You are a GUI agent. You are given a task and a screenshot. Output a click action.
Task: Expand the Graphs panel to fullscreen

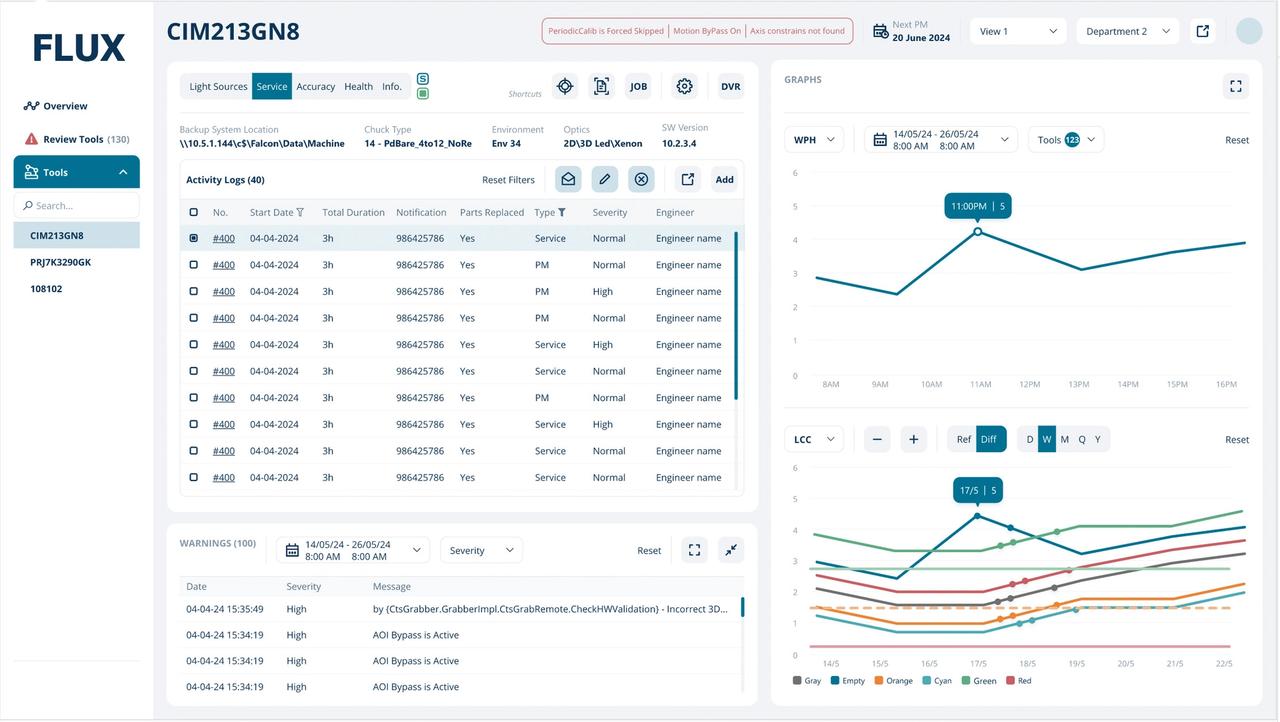[x=1235, y=86]
